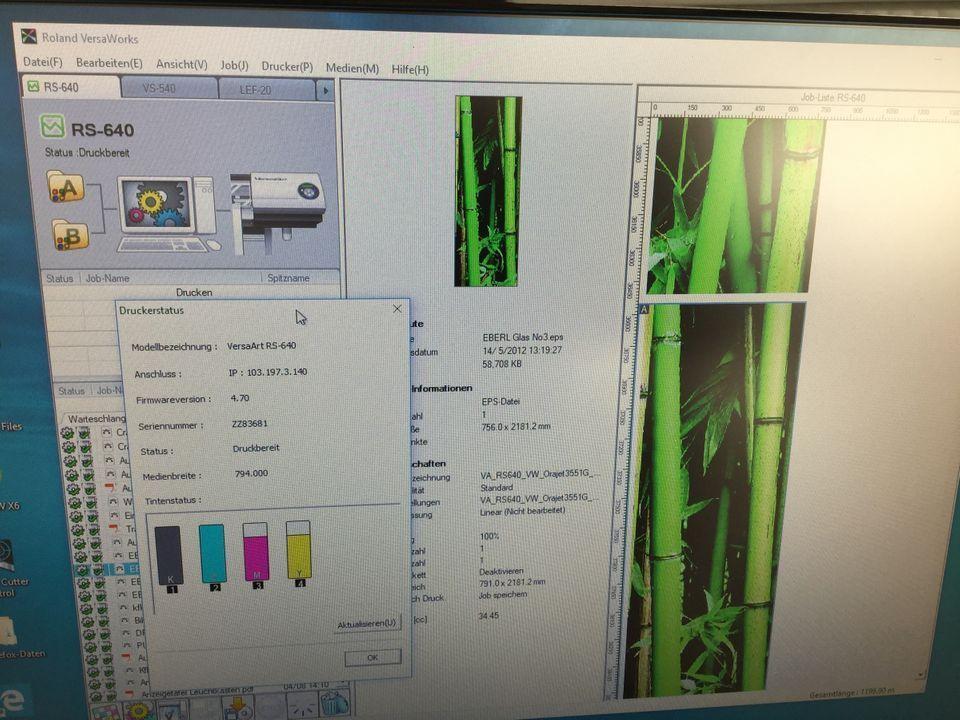960x720 pixels.
Task: Click the job settings gear toolbar icon
Action: click(139, 711)
